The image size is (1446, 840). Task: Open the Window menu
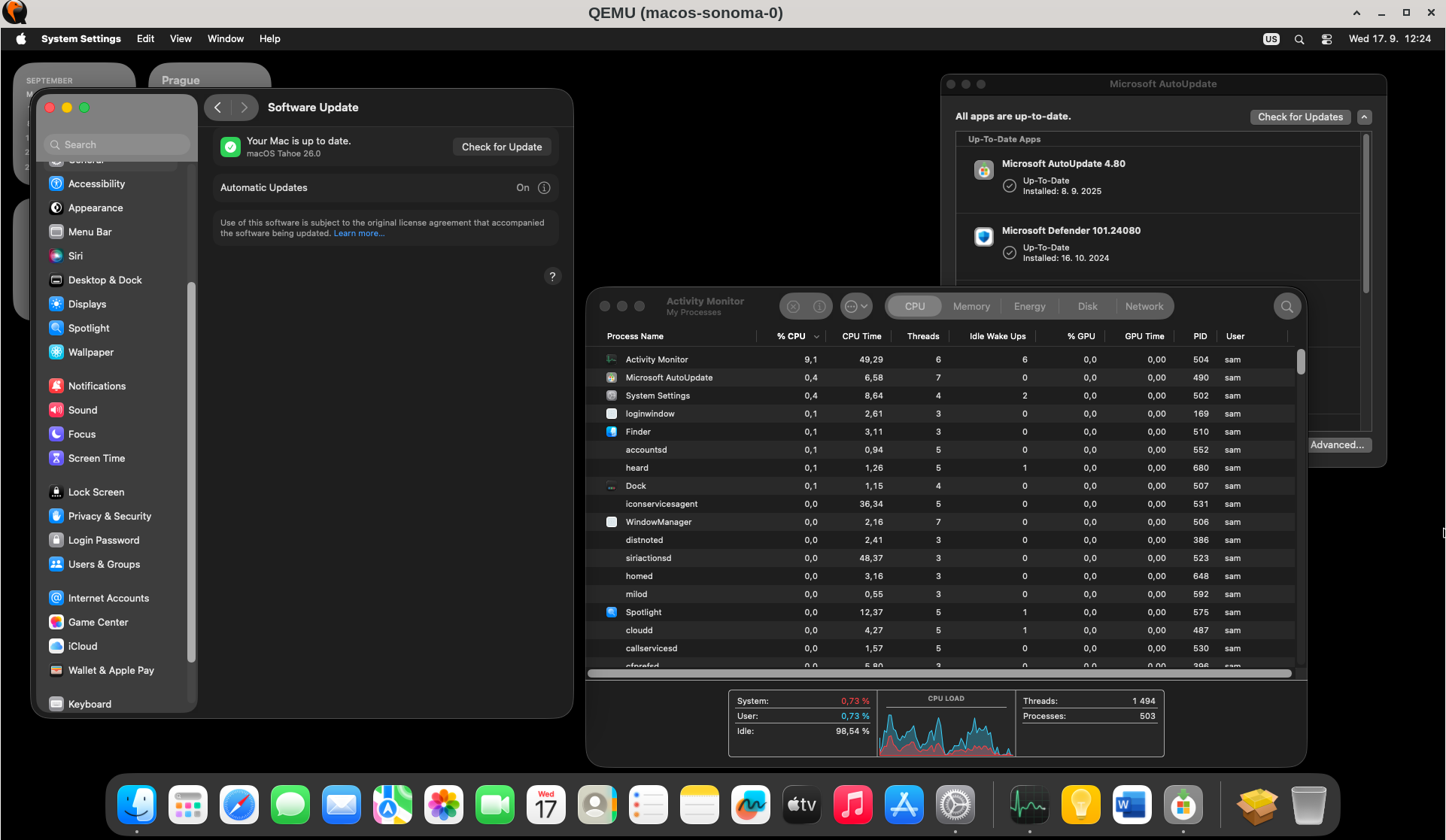(x=225, y=38)
